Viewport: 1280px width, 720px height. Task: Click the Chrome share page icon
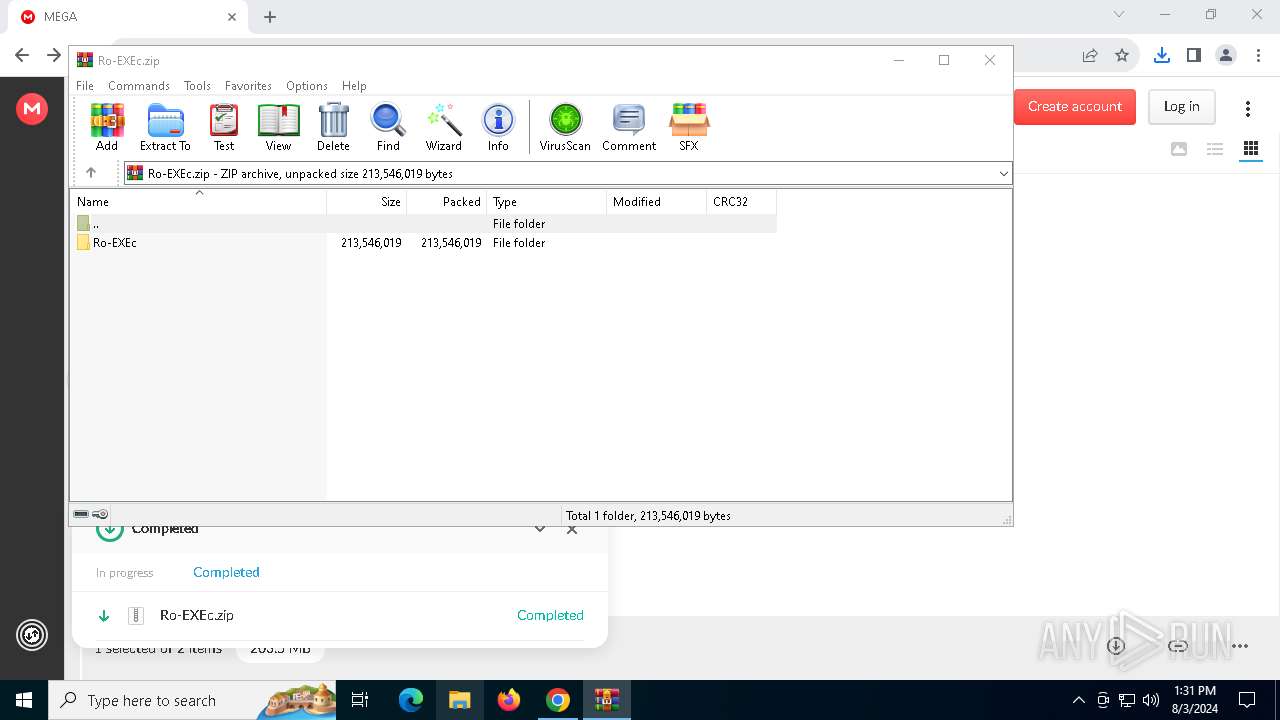coord(1090,55)
